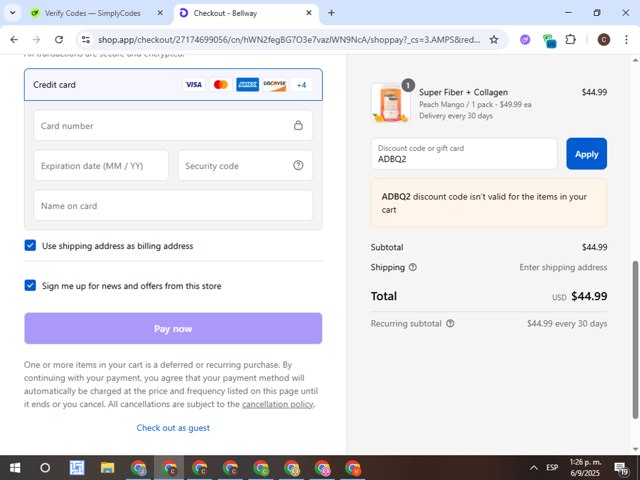Close the Verify Codes SimplyCodes tab
The height and width of the screenshot is (480, 640).
(160, 13)
